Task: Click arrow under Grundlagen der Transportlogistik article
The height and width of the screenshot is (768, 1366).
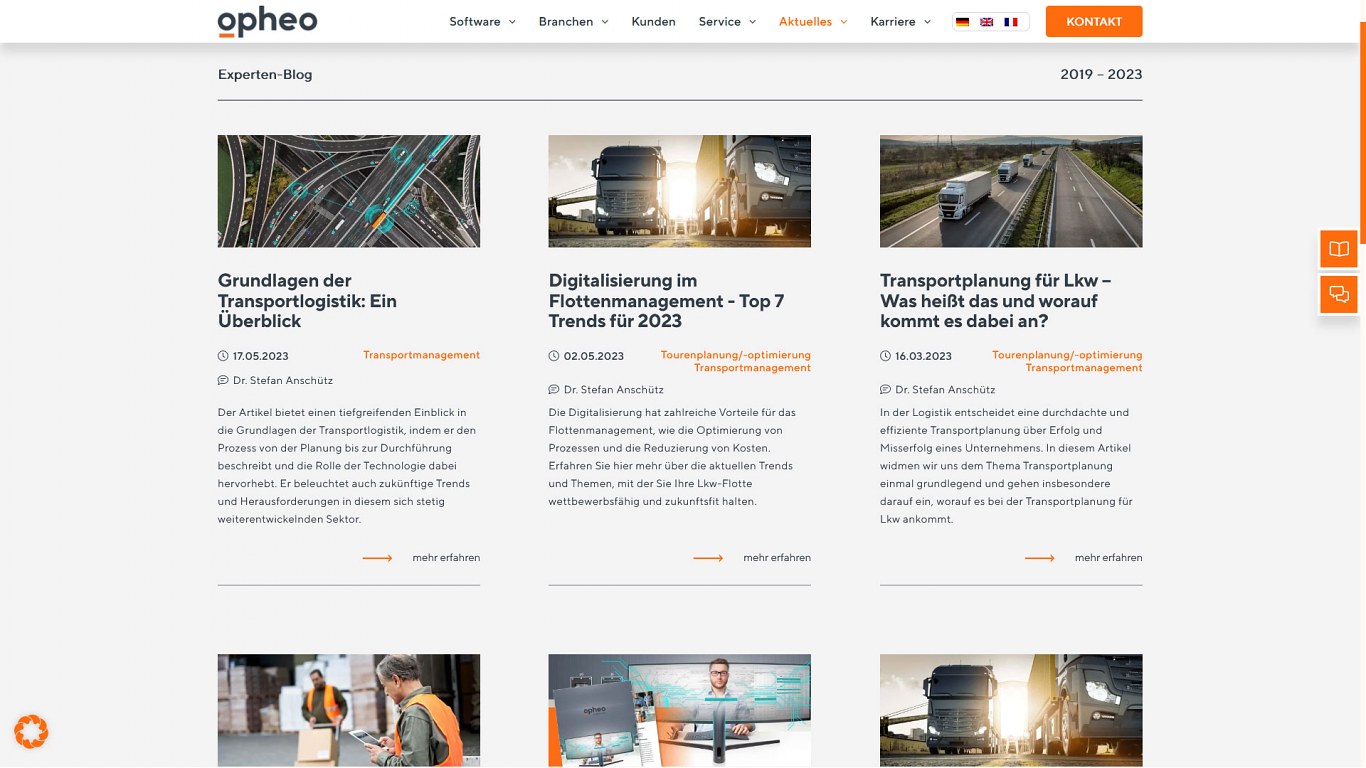Action: point(377,558)
